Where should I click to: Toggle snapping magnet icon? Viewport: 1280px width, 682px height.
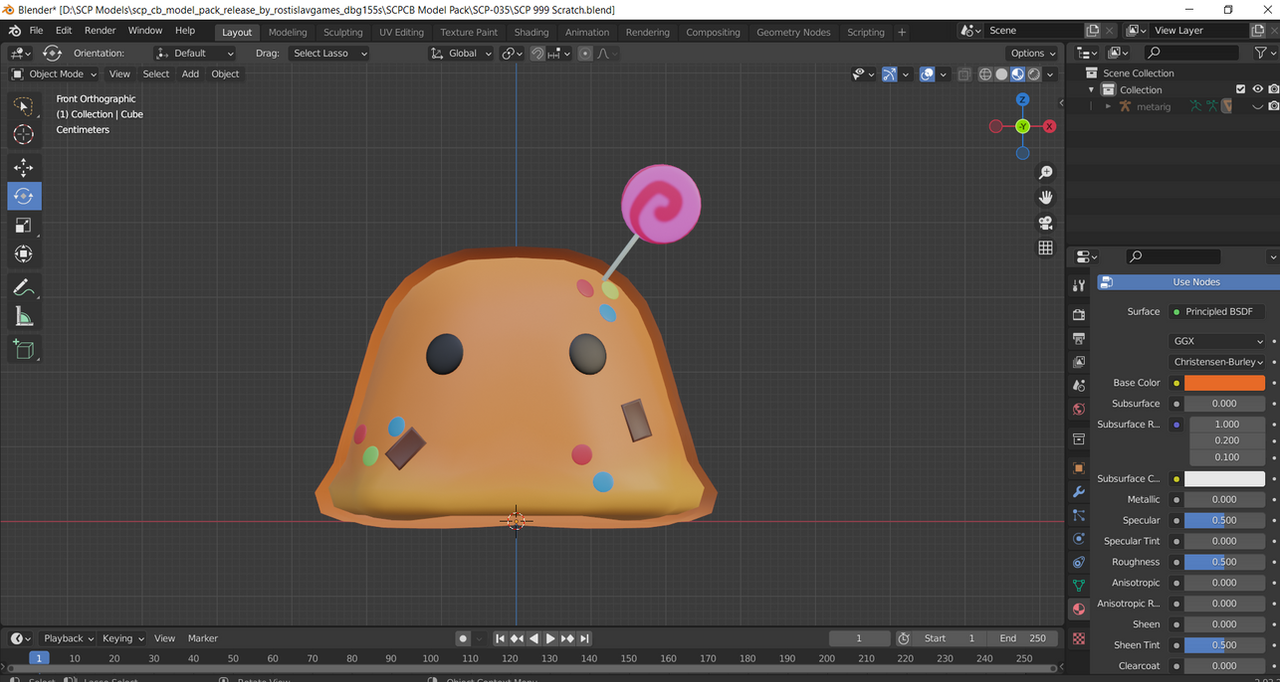538,53
